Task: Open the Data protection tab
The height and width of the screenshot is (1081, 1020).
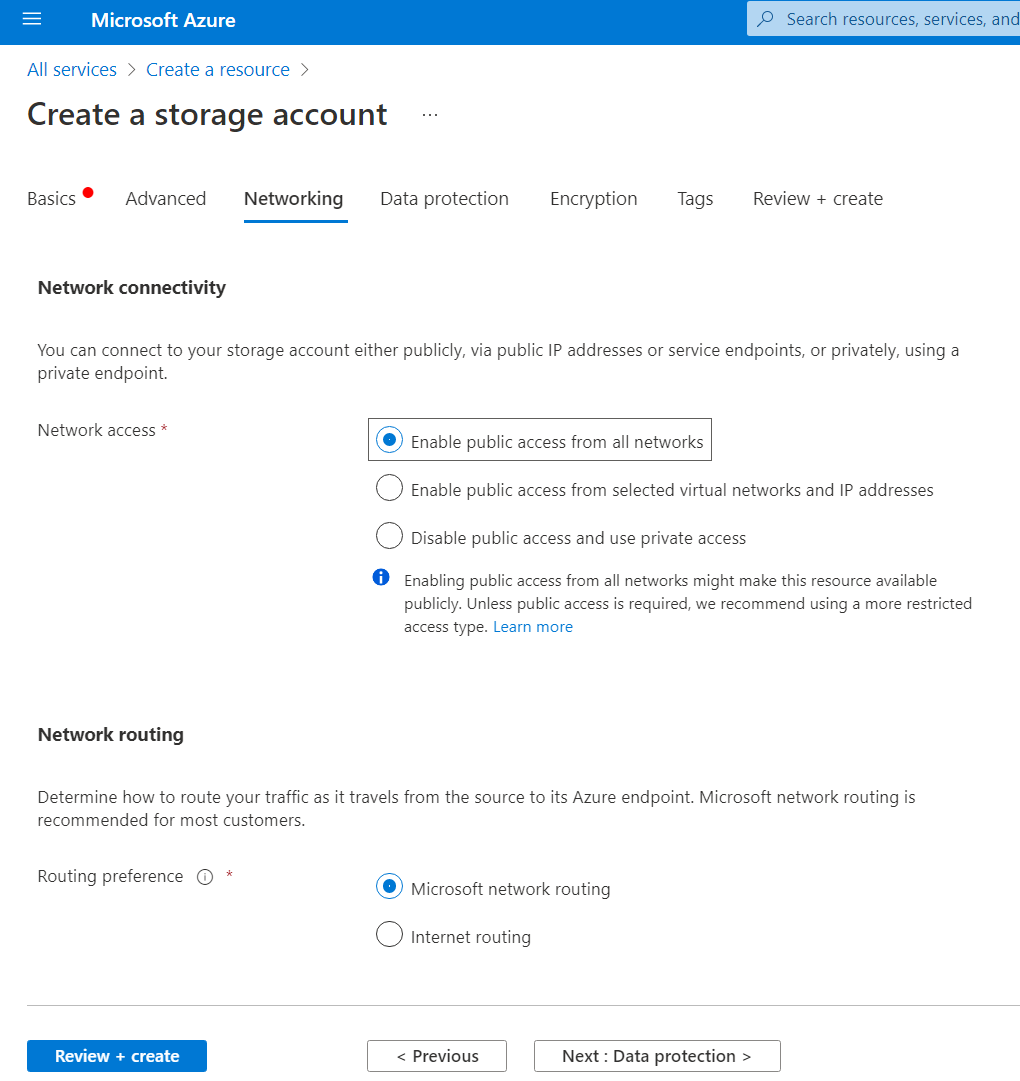Action: tap(444, 198)
